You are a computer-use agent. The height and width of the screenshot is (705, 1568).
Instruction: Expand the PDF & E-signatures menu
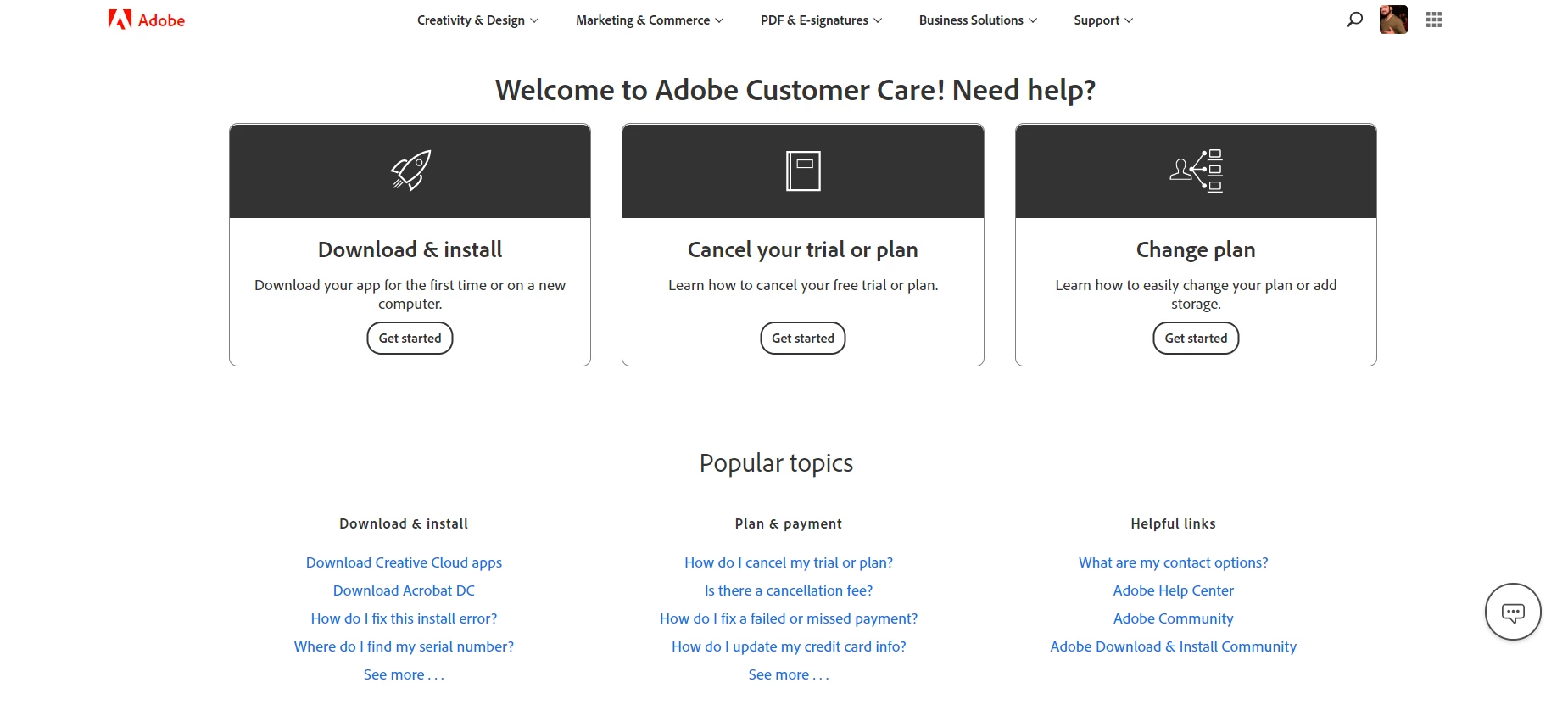[x=821, y=20]
